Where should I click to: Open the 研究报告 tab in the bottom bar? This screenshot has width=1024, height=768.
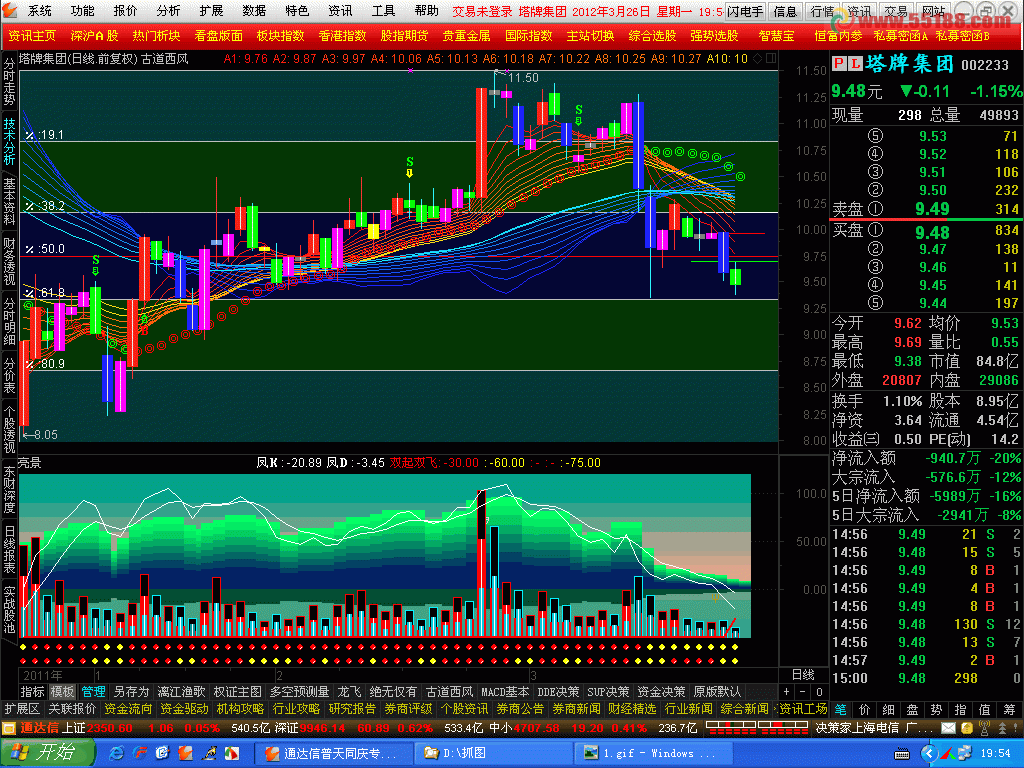[353, 709]
